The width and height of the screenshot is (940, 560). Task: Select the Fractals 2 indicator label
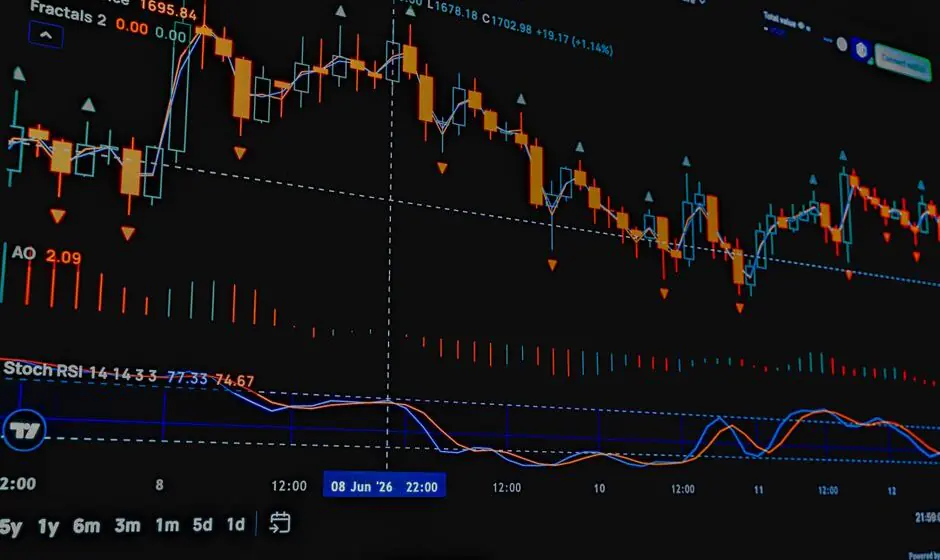68,13
